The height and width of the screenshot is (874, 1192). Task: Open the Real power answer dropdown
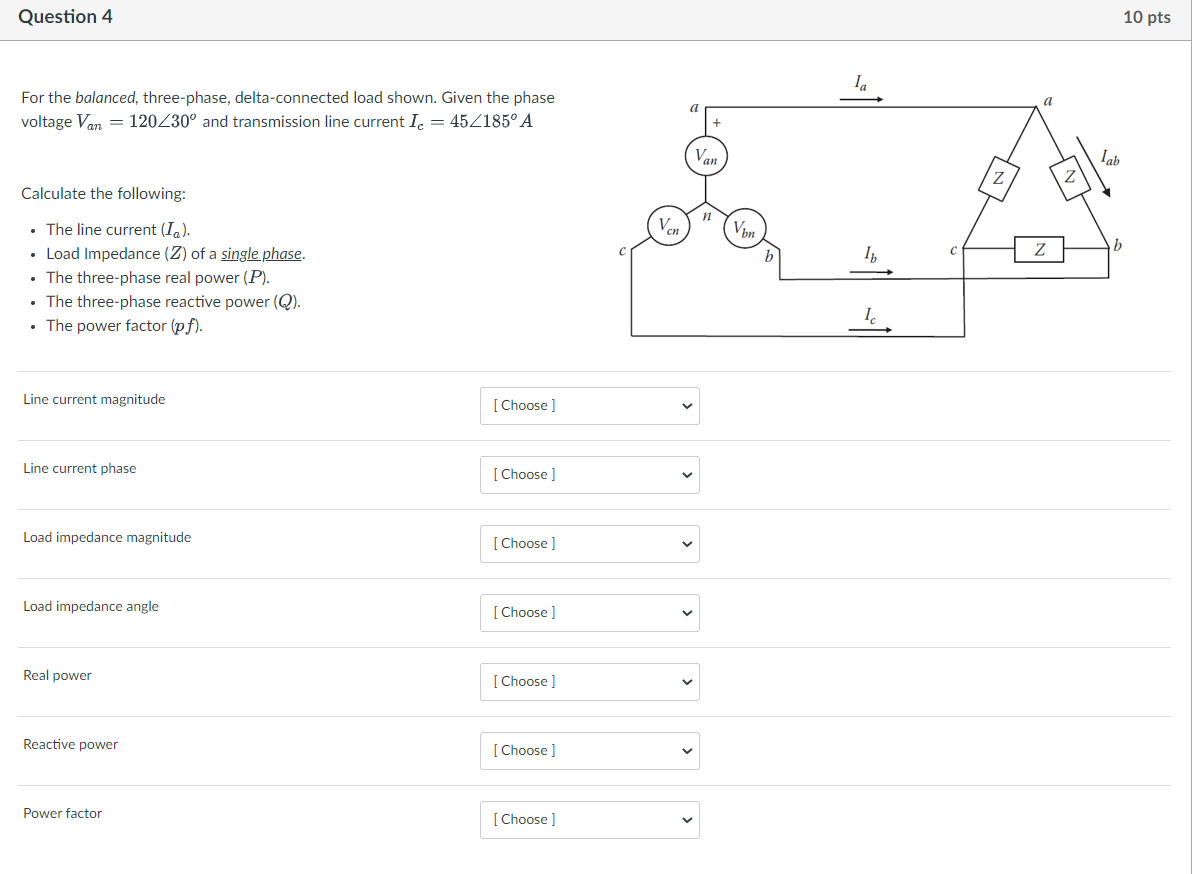click(589, 681)
